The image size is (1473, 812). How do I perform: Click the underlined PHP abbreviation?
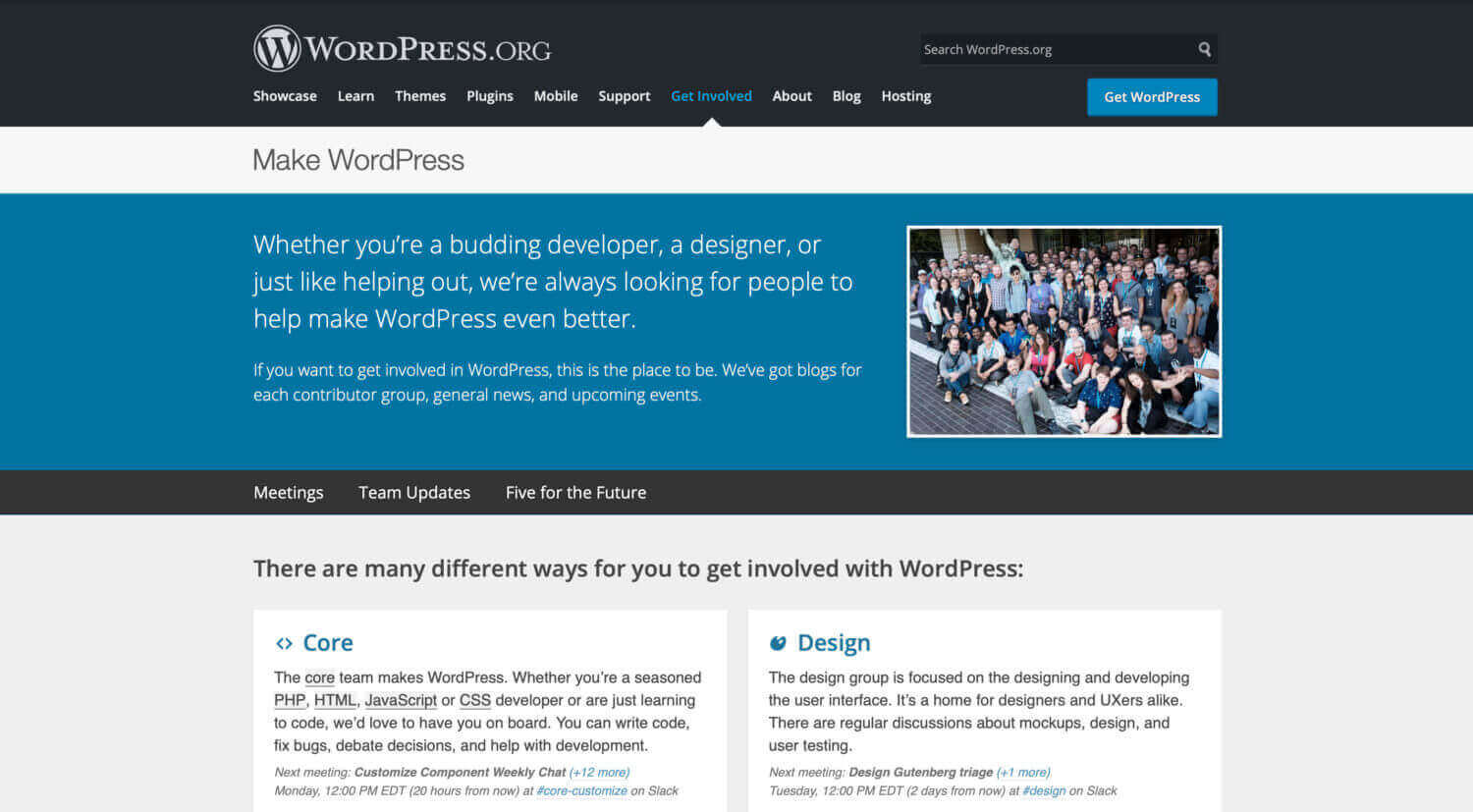(x=290, y=700)
